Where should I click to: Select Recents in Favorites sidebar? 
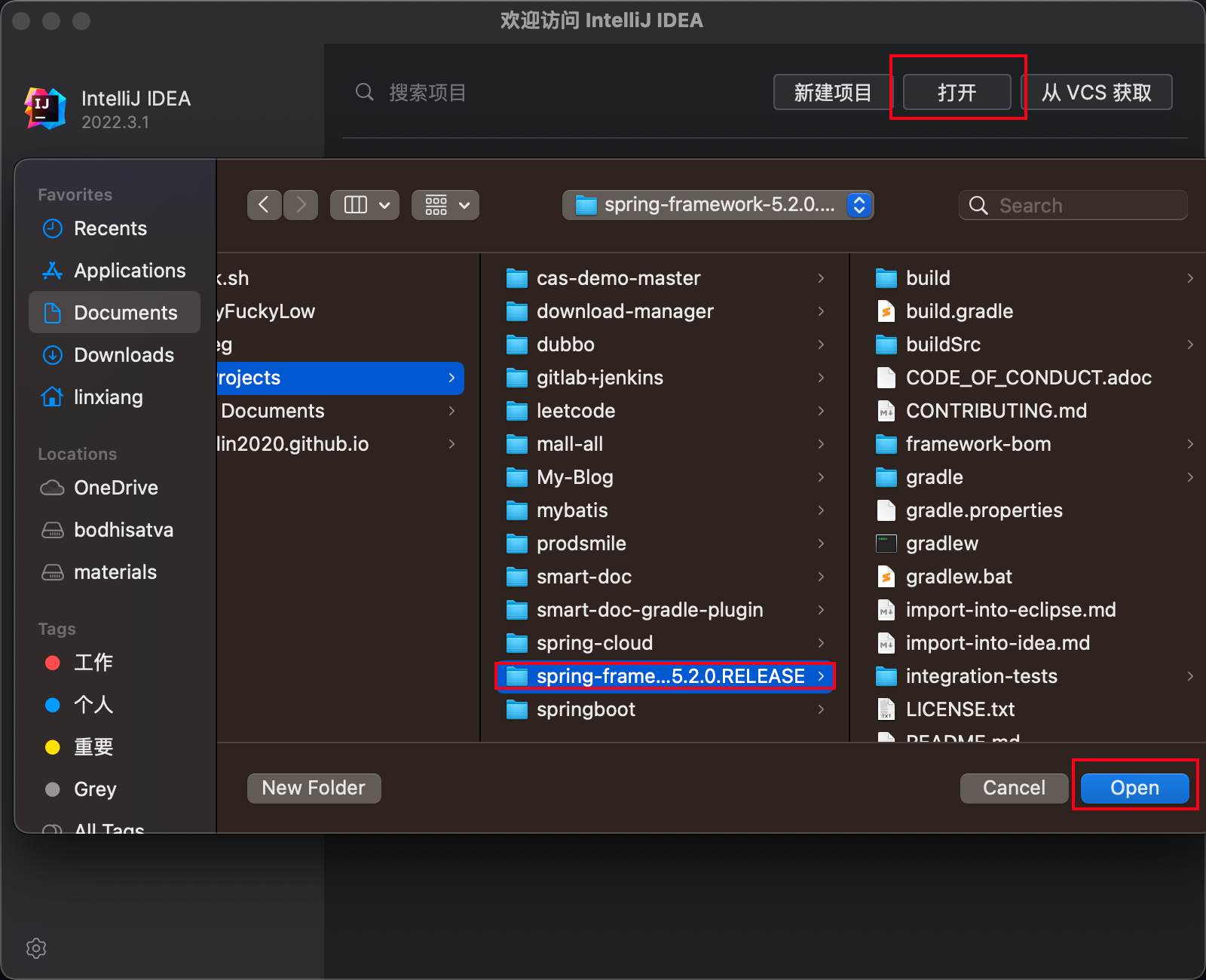tap(115, 228)
